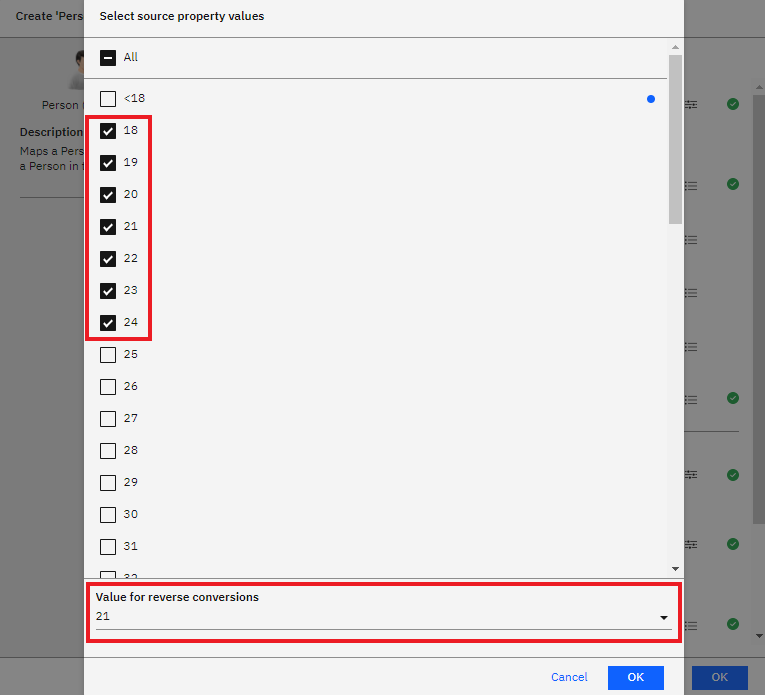
Task: Select the 30 value checkbox
Action: 108,515
